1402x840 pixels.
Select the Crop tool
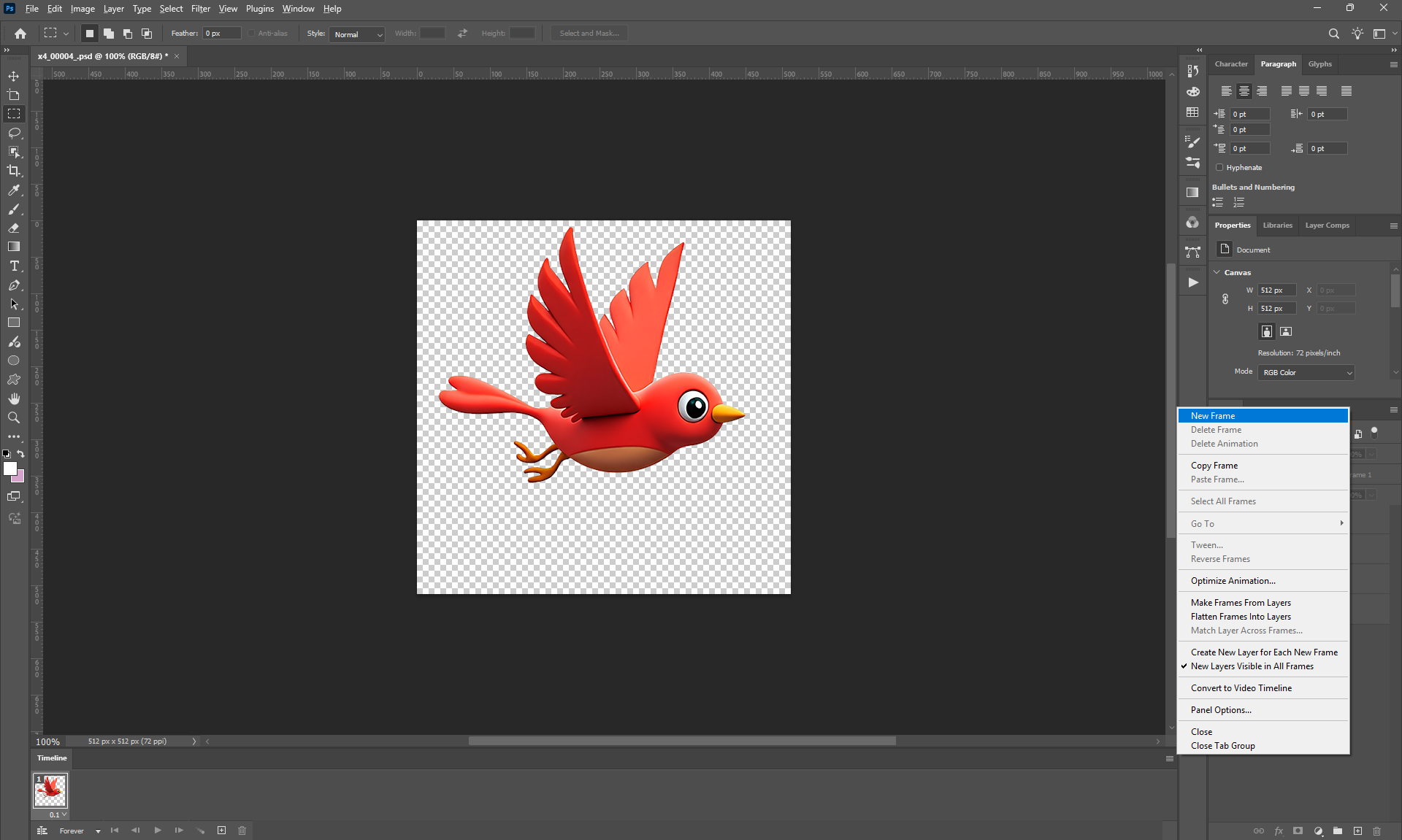click(x=13, y=171)
